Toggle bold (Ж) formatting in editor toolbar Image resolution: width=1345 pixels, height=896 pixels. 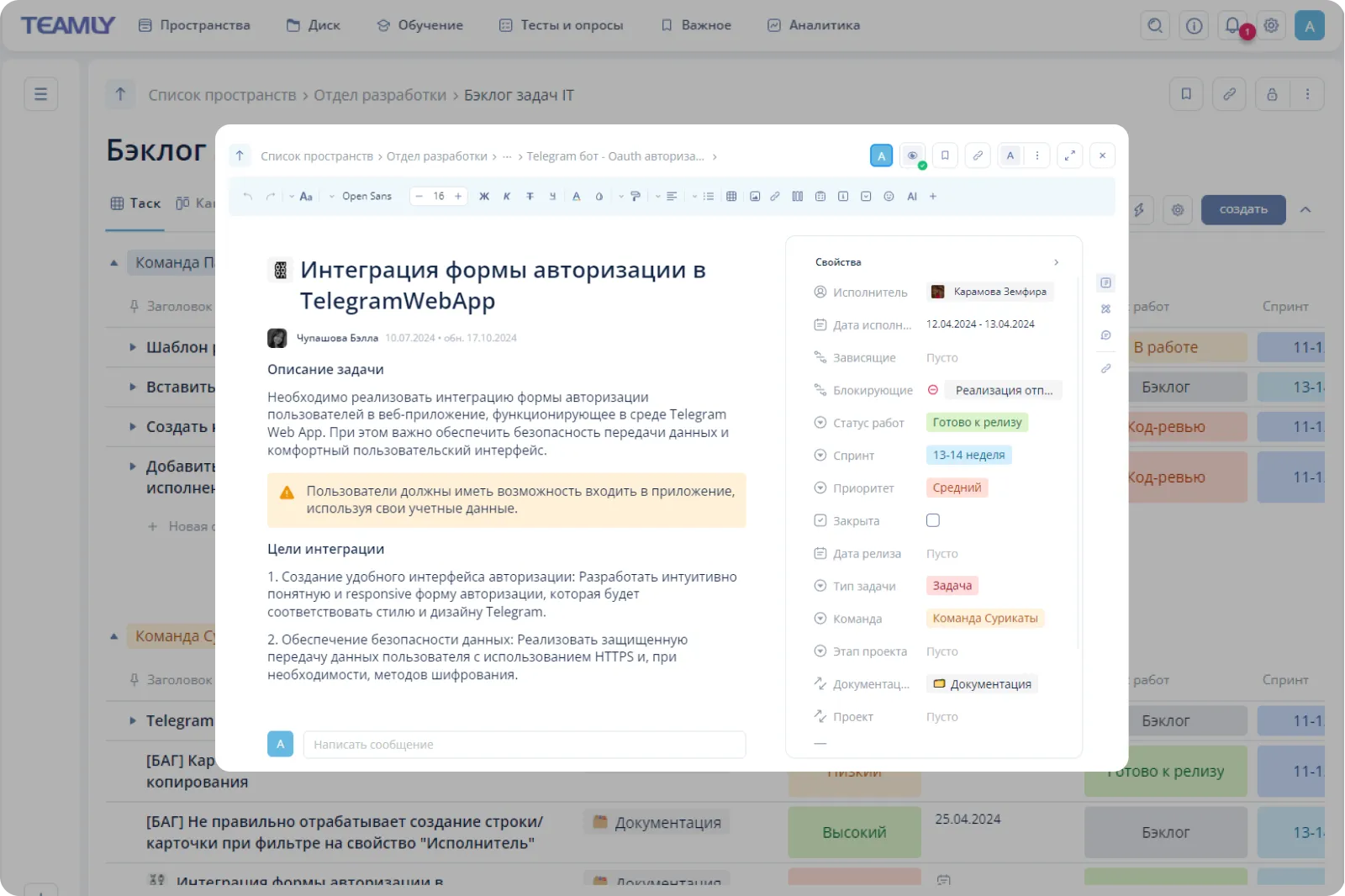(x=484, y=197)
